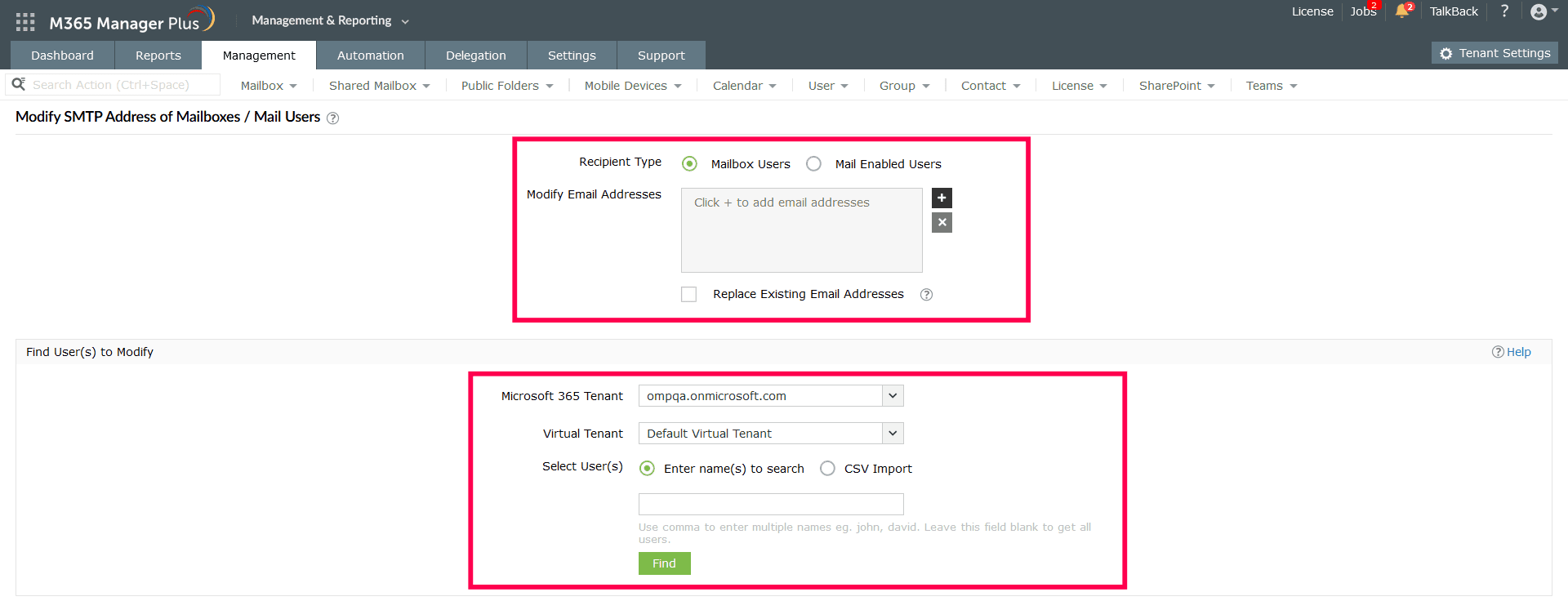Open the app launcher grid icon
The image size is (1568, 601).
(25, 22)
